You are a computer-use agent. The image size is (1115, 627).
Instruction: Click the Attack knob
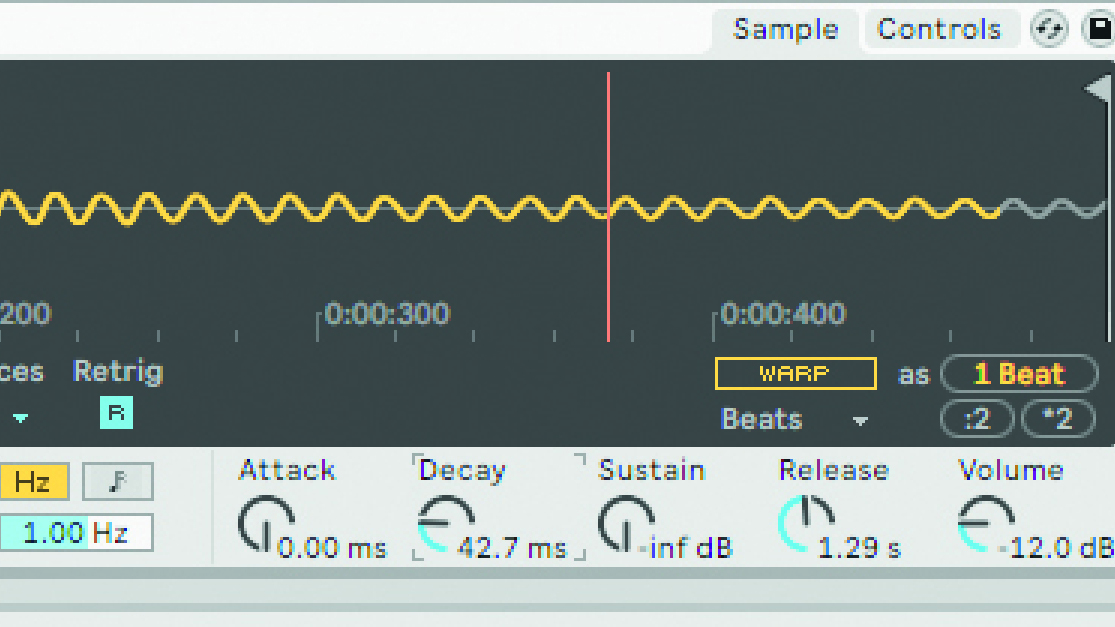(265, 525)
